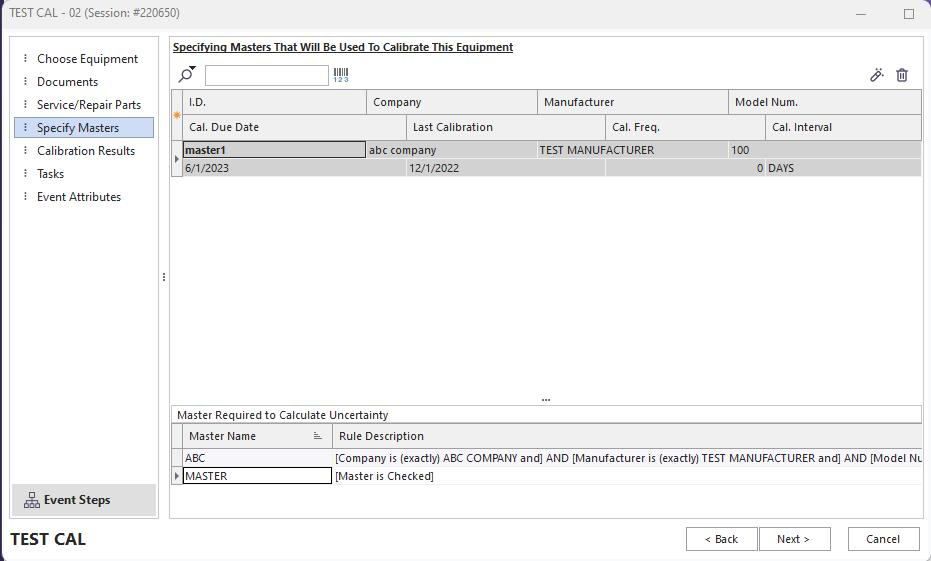This screenshot has width=931, height=561.
Task: Click the row arrow beside MASTER rule
Action: 177,476
